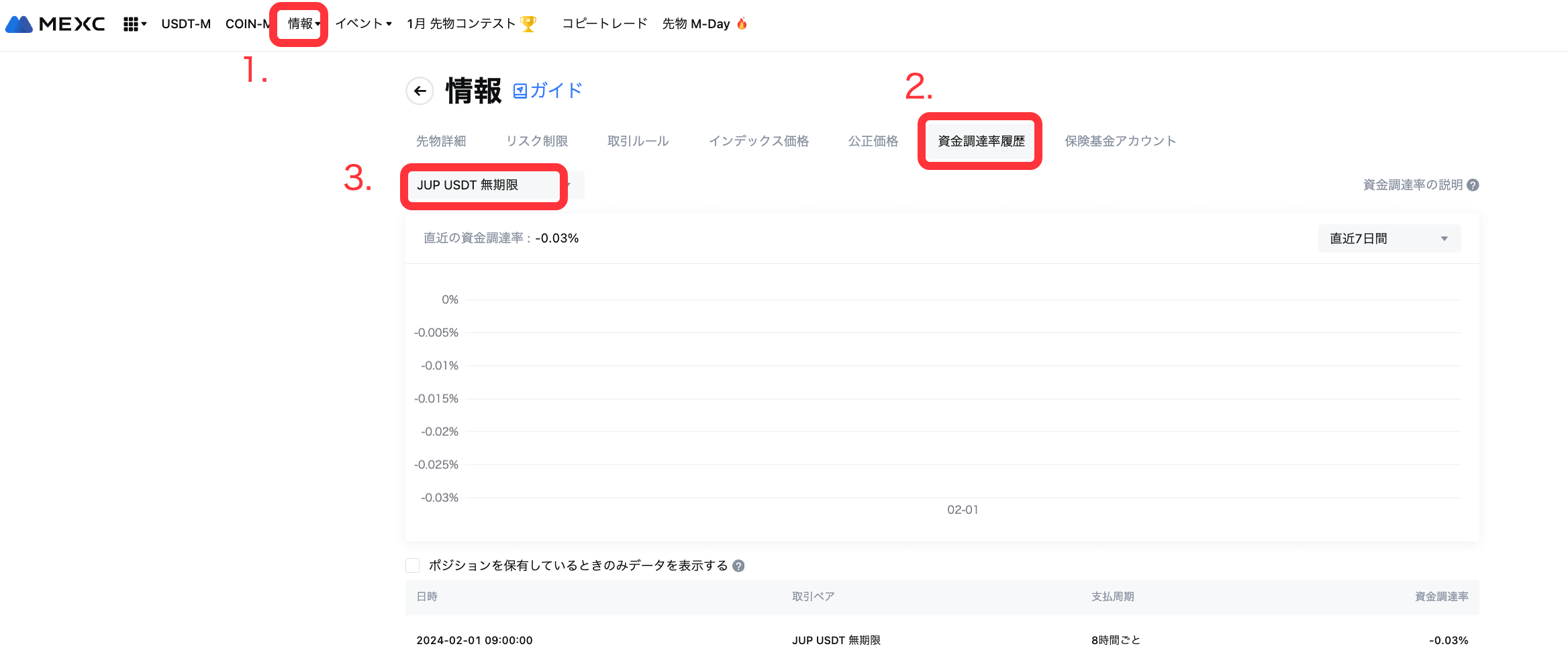The width and height of the screenshot is (1568, 669).
Task: Click the question mark icon beside position checkbox label
Action: point(738,566)
